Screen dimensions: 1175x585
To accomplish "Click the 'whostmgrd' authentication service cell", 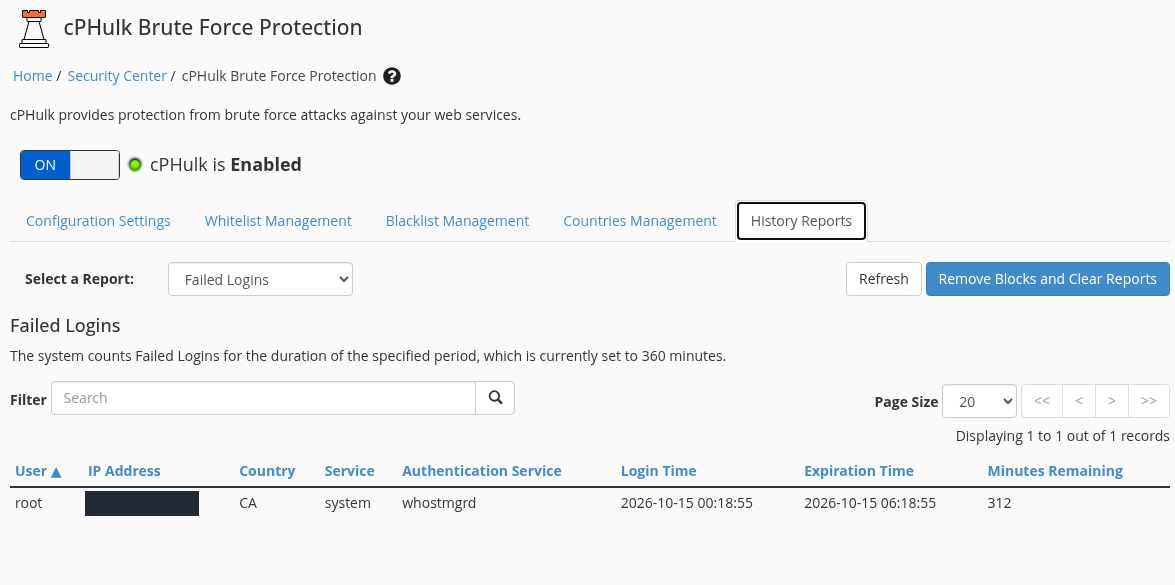I will point(439,503).
